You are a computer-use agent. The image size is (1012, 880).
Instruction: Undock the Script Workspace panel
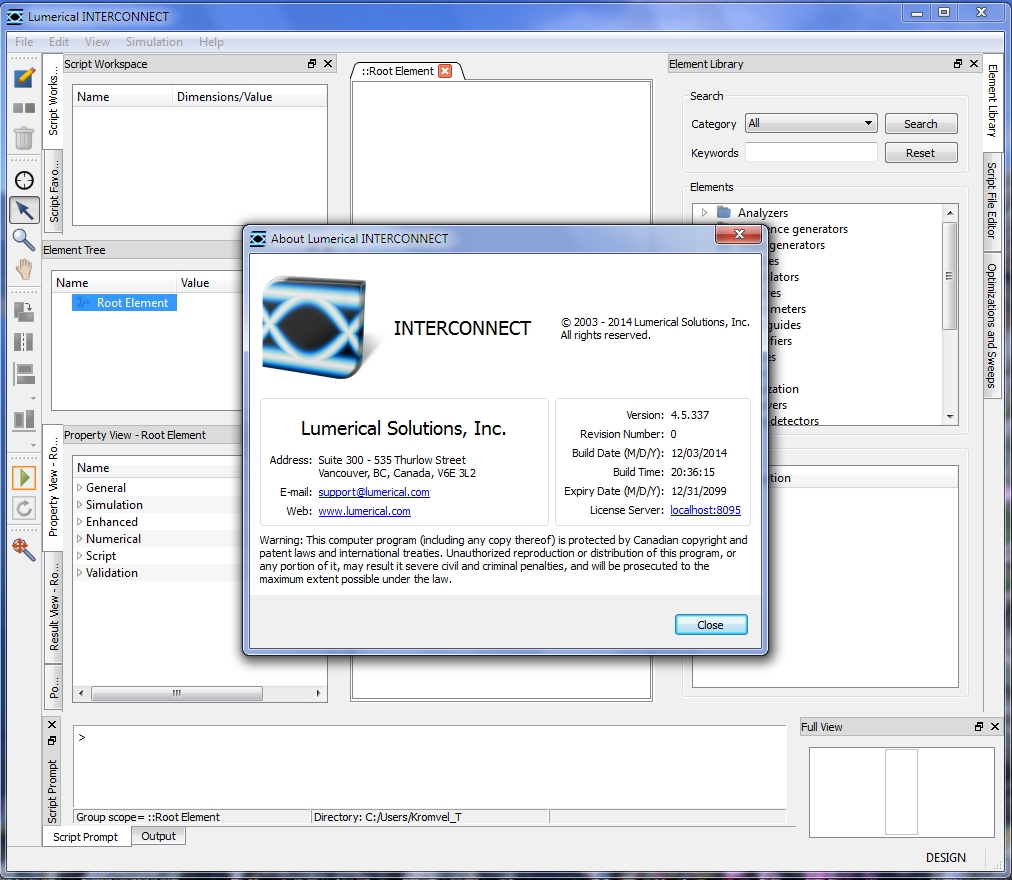(312, 63)
